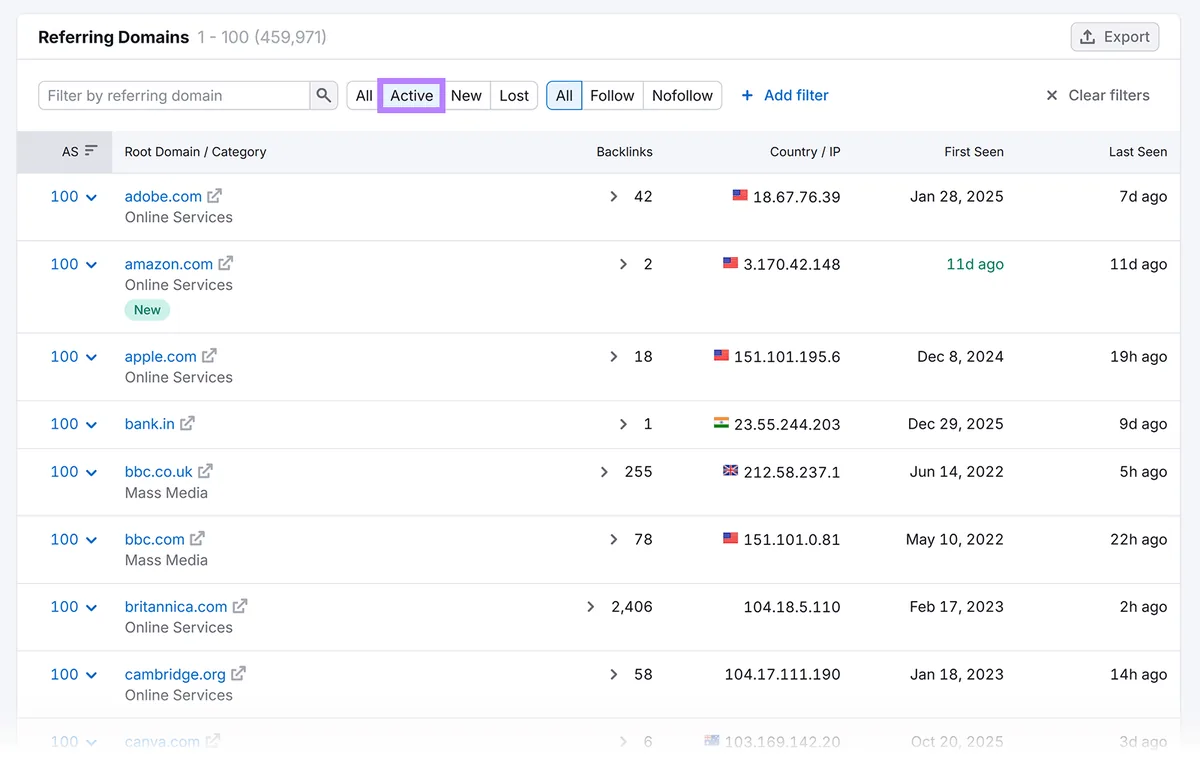Open the adobe.com domain link
The image size is (1200, 760).
(x=163, y=196)
